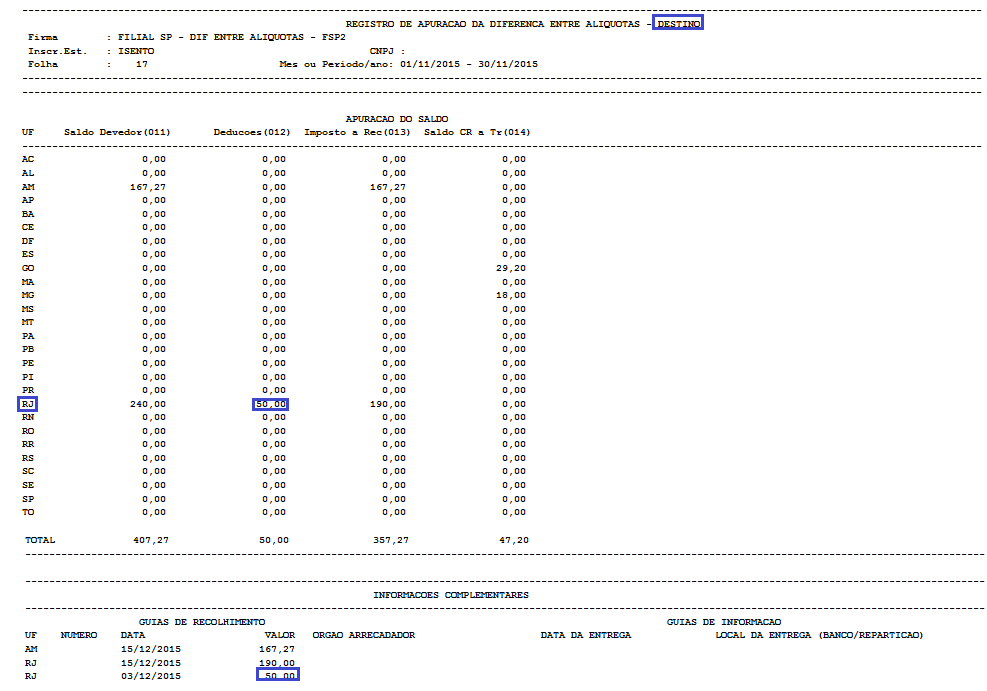This screenshot has height=691, width=987.
Task: Click total saldo credor 47,20
Action: point(514,540)
